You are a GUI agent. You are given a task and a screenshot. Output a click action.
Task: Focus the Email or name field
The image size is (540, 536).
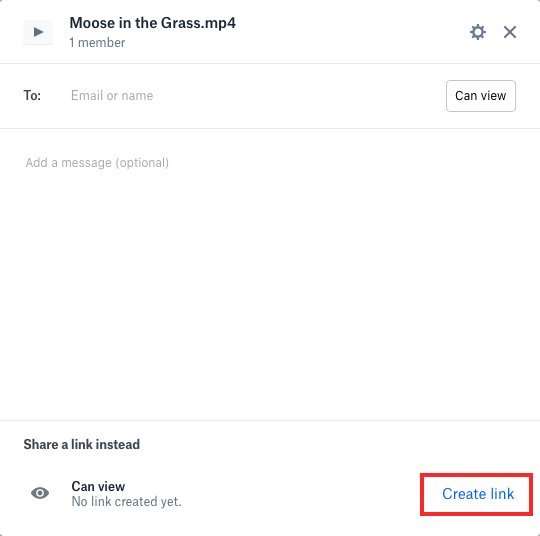[253, 96]
